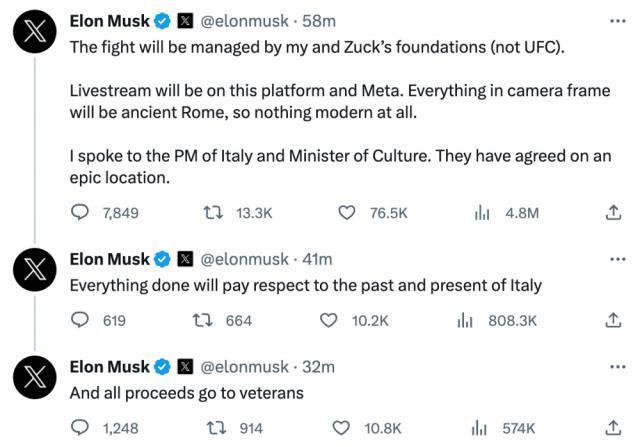Viewport: 640px width, 447px height.
Task: Reply to the tweet about respecting Italy
Action: 80,320
